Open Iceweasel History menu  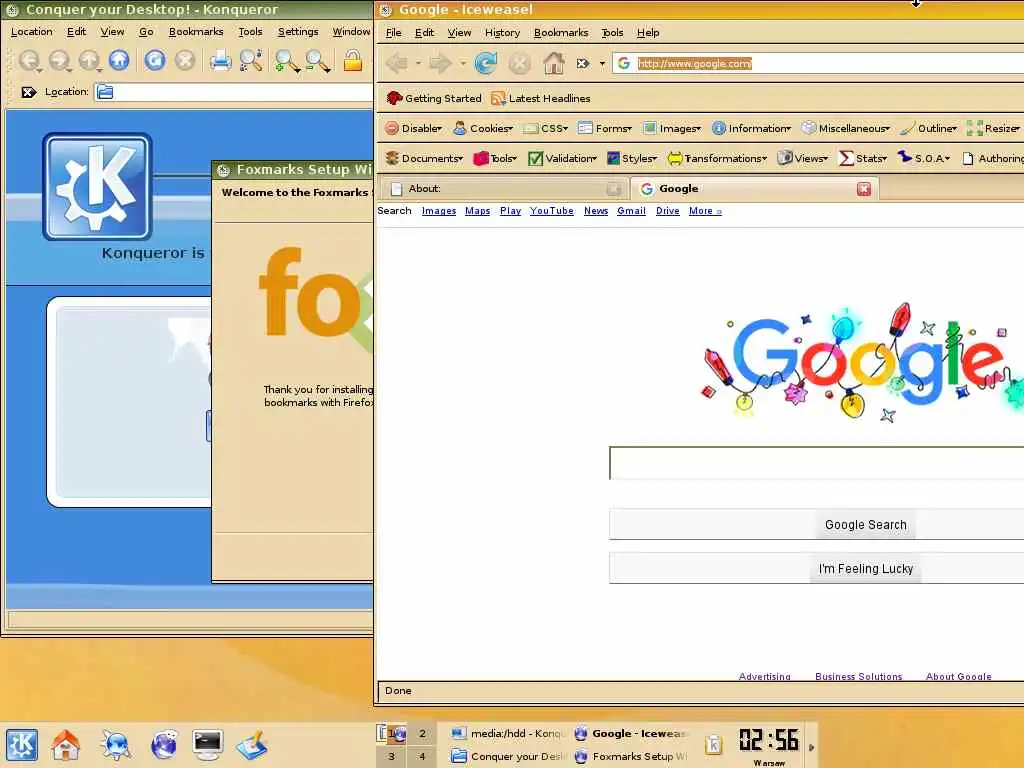tap(502, 33)
